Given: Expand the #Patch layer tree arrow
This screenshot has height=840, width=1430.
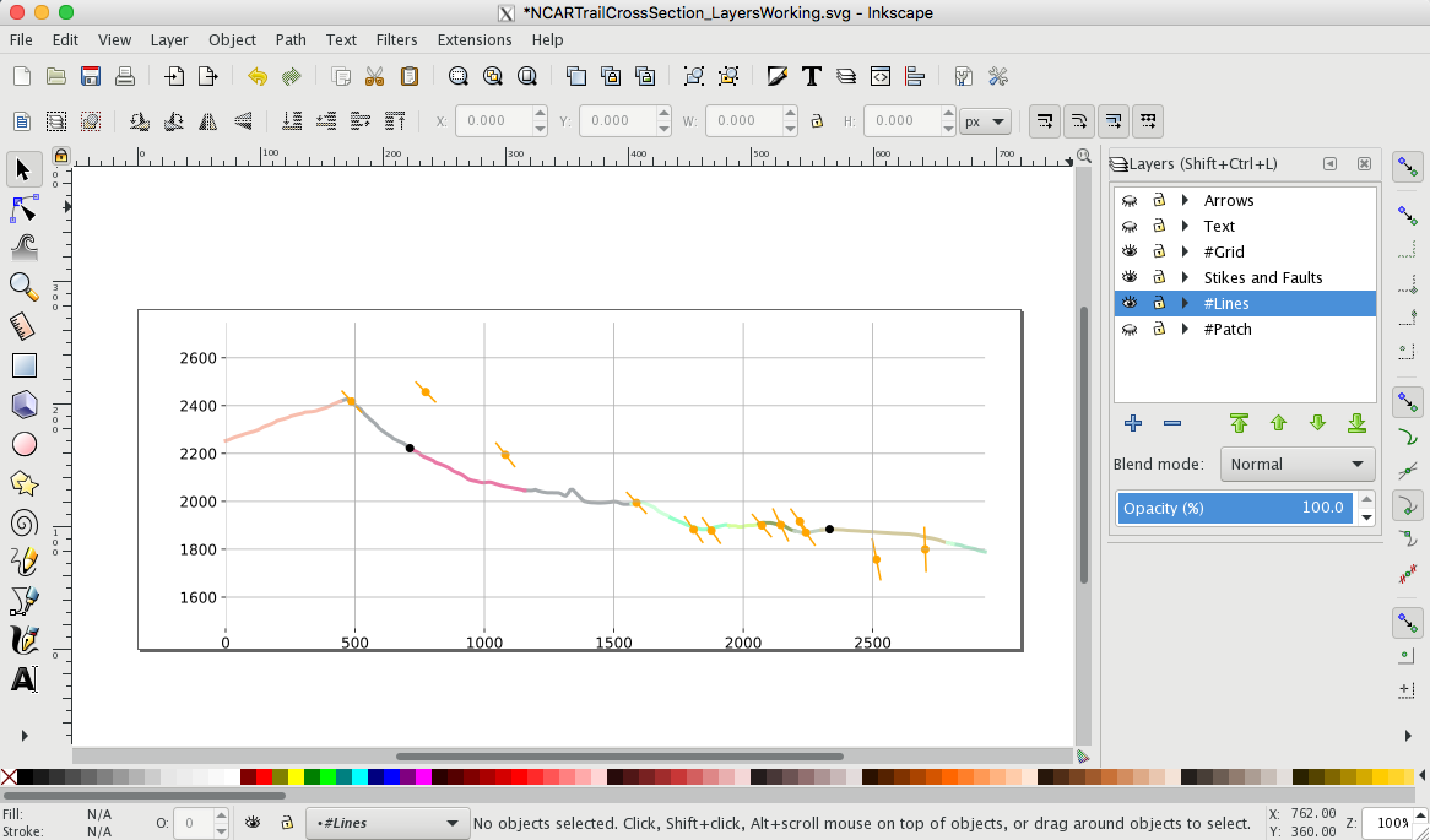Looking at the screenshot, I should 1185,329.
